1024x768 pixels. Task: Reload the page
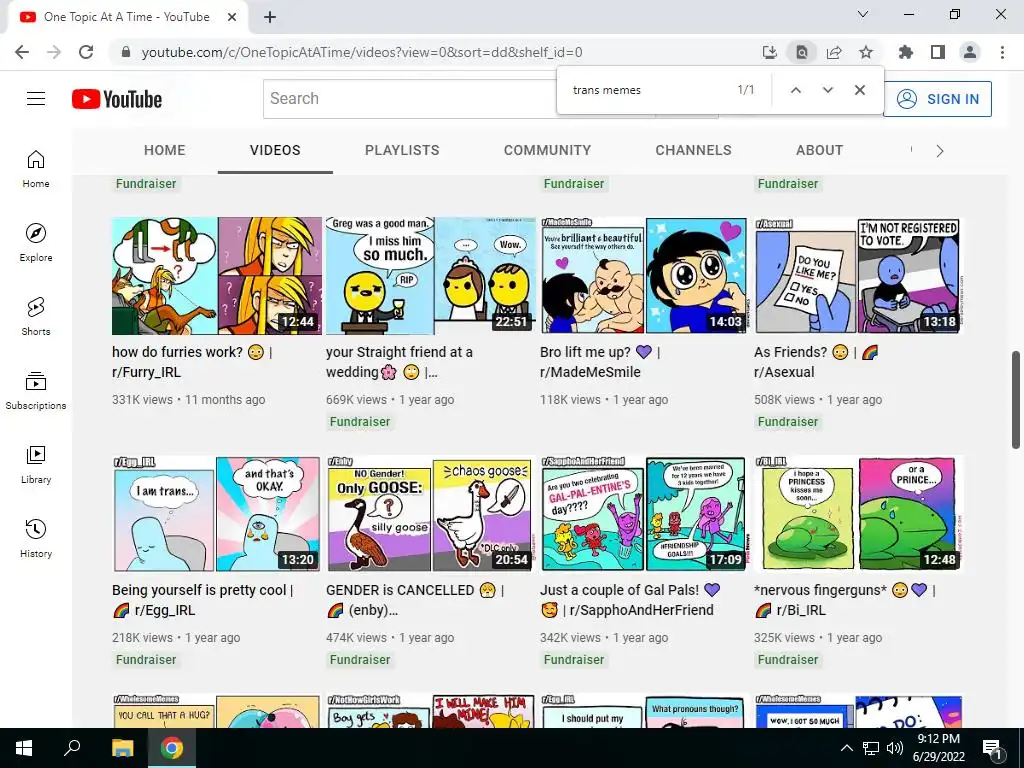pos(86,52)
